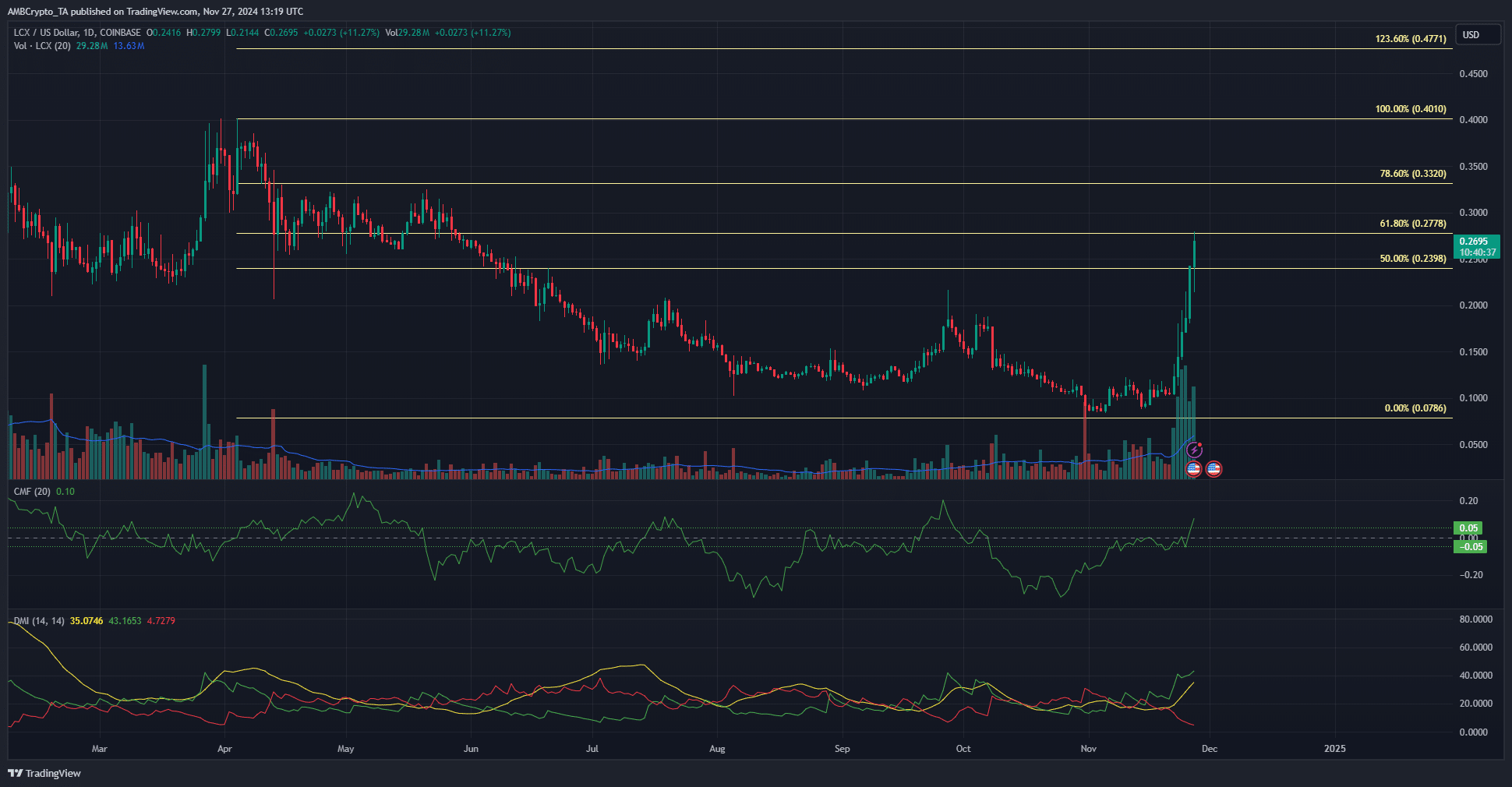Click the high value H0.2799 in header
1512x787 pixels.
[203, 33]
